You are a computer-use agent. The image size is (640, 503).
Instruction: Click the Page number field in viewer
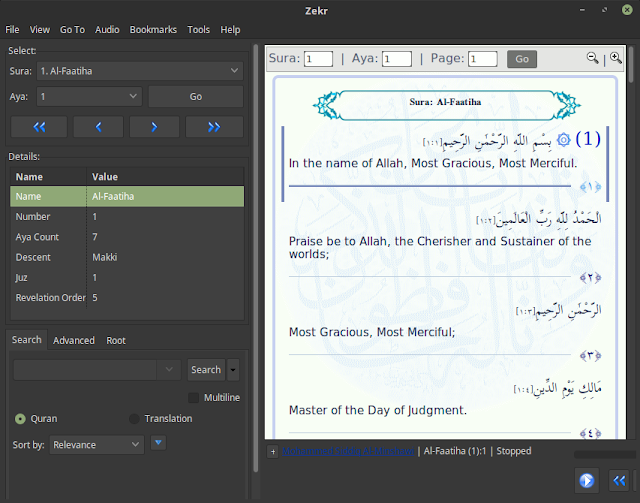(x=483, y=59)
